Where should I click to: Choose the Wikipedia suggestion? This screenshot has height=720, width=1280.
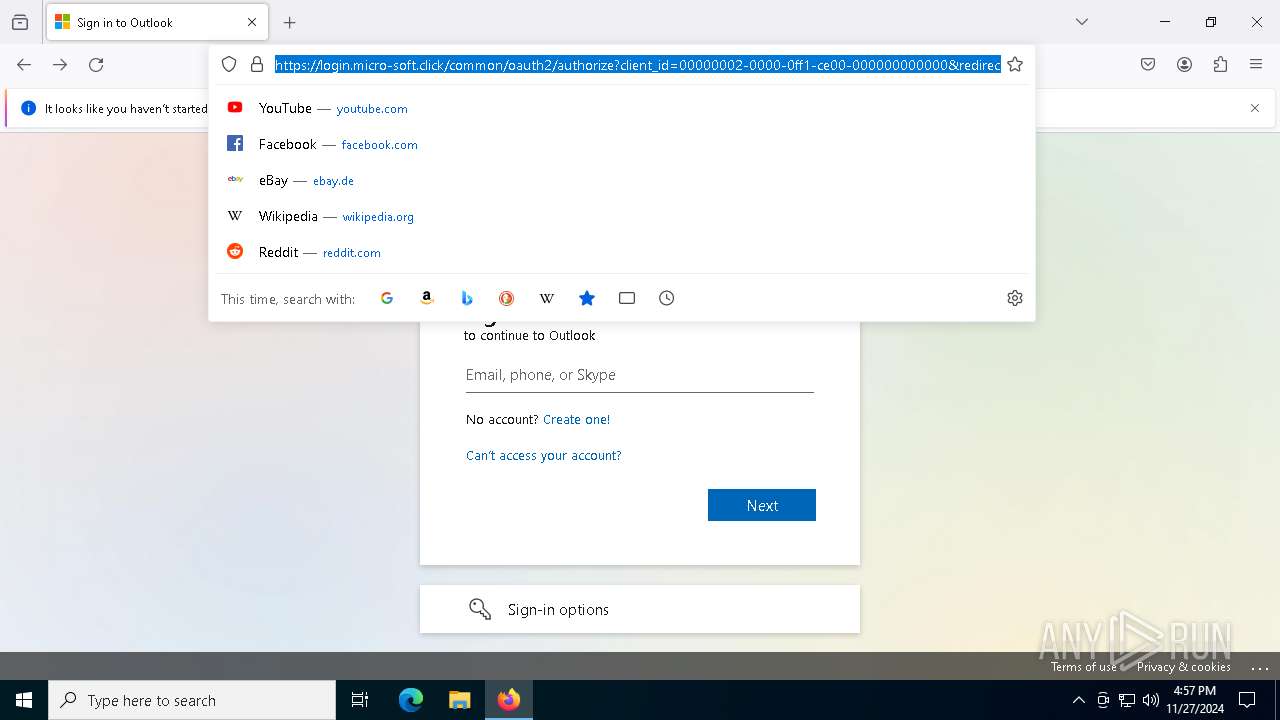[x=621, y=216]
